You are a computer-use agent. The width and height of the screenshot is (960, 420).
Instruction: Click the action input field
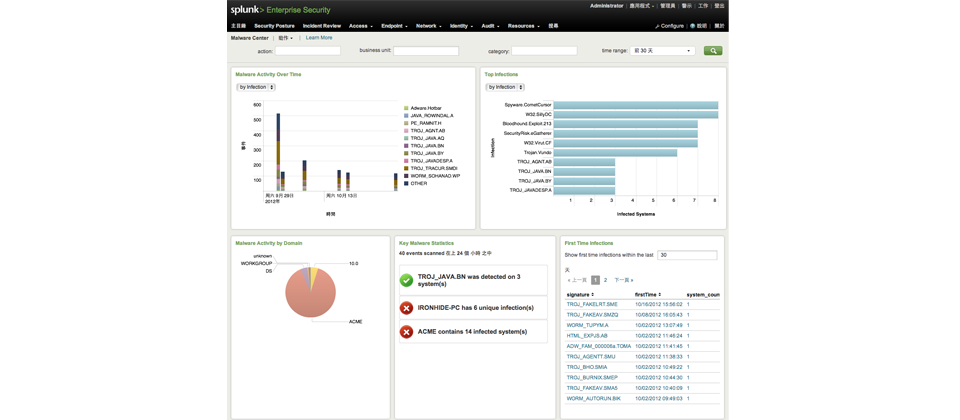[307, 51]
